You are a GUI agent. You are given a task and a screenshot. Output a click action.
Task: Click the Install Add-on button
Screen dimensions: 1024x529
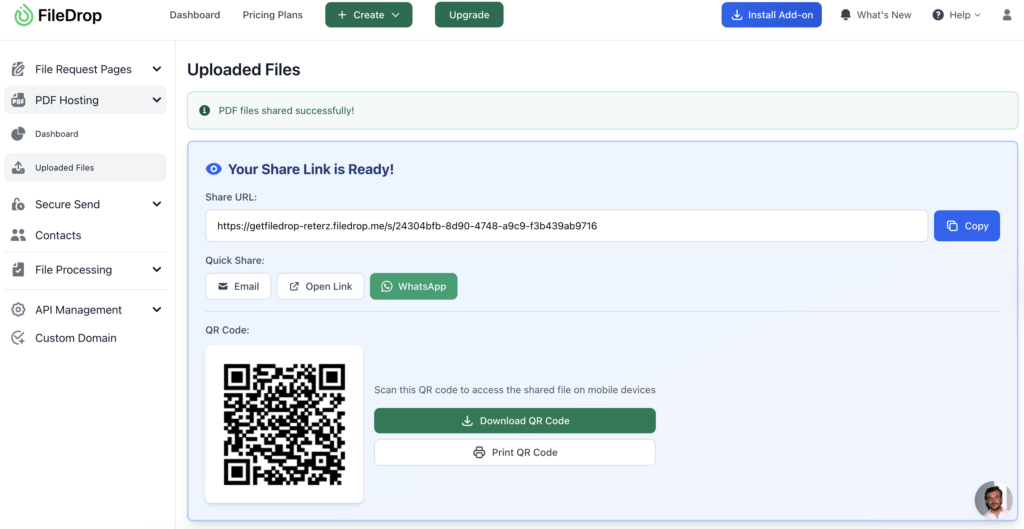click(771, 15)
